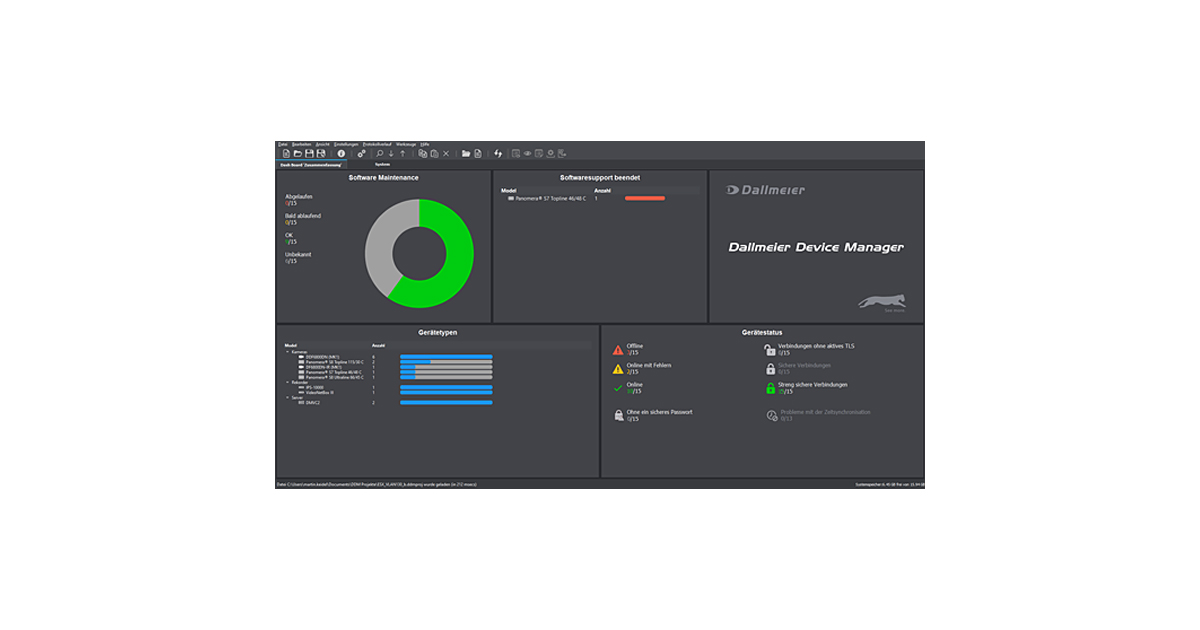
Task: Click the magnifier search icon
Action: 379,153
